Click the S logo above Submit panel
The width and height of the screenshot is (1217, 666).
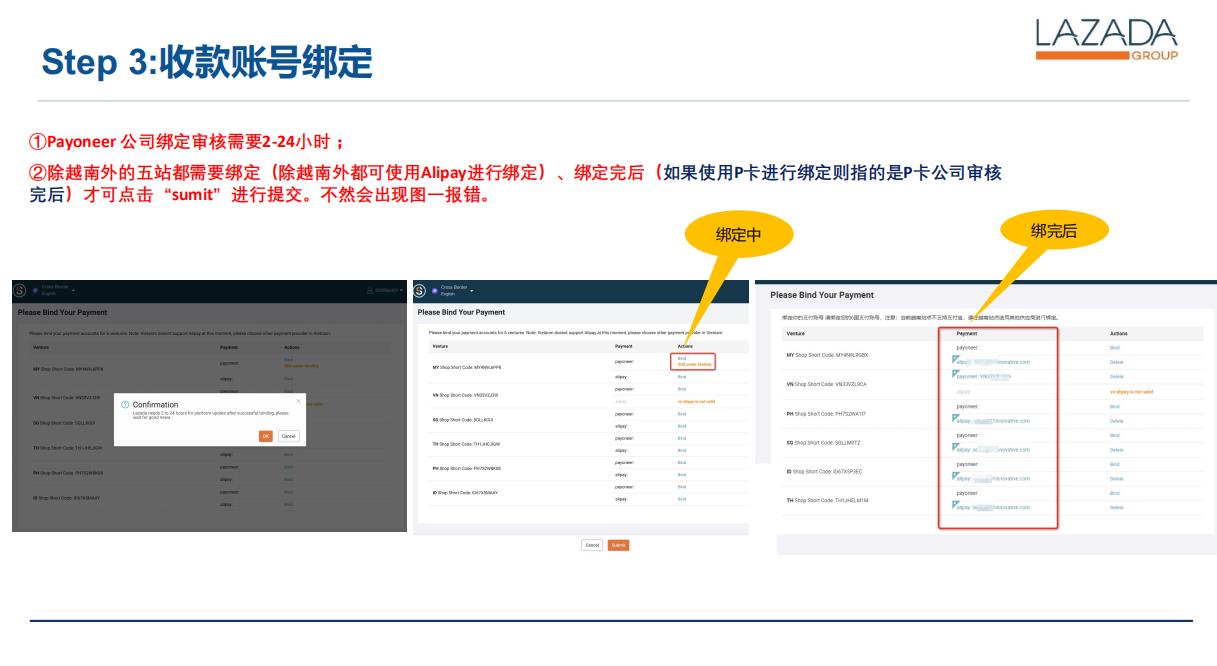click(421, 290)
